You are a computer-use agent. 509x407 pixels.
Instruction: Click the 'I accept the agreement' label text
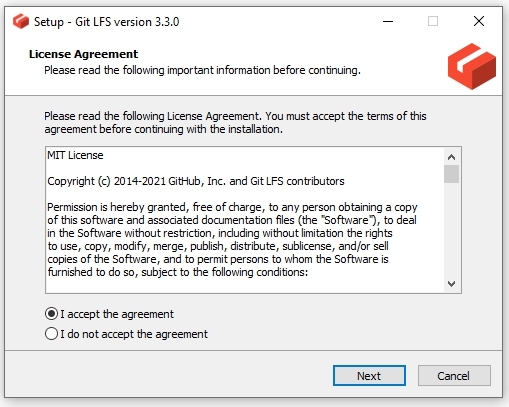pyautogui.click(x=117, y=314)
